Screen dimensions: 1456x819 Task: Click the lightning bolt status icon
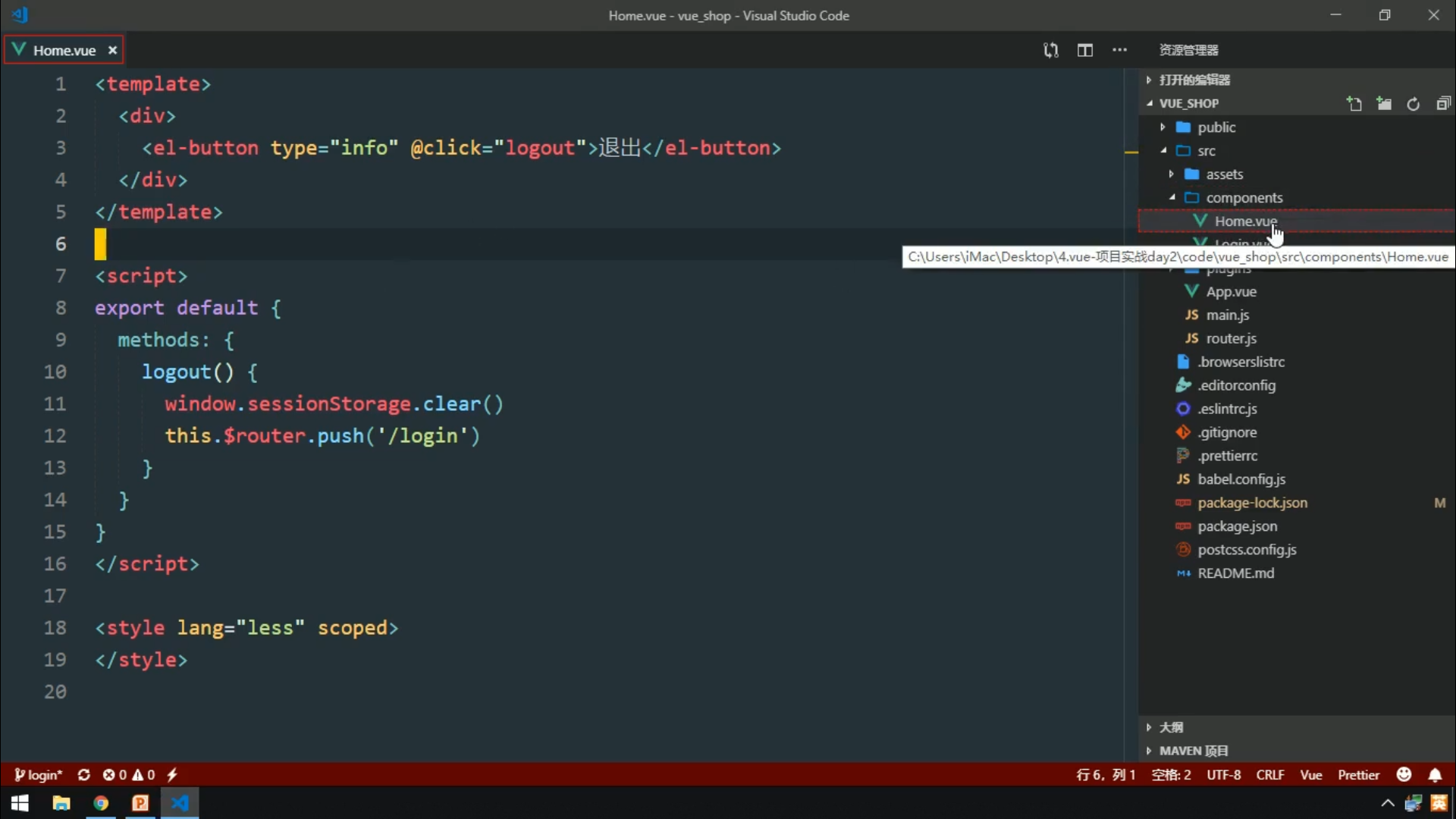point(172,774)
